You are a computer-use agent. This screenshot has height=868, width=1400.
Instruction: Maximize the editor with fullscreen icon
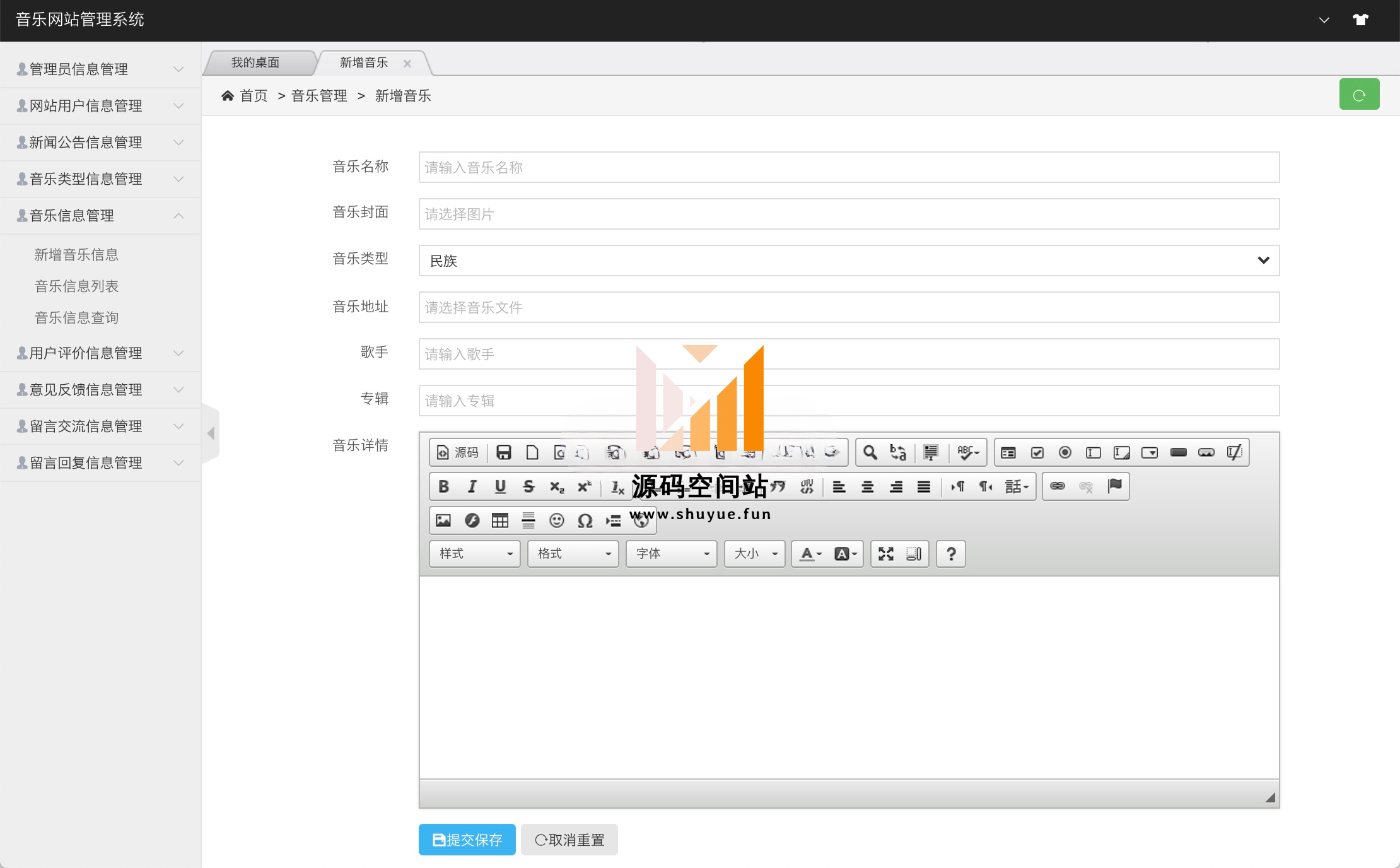pyautogui.click(x=885, y=554)
